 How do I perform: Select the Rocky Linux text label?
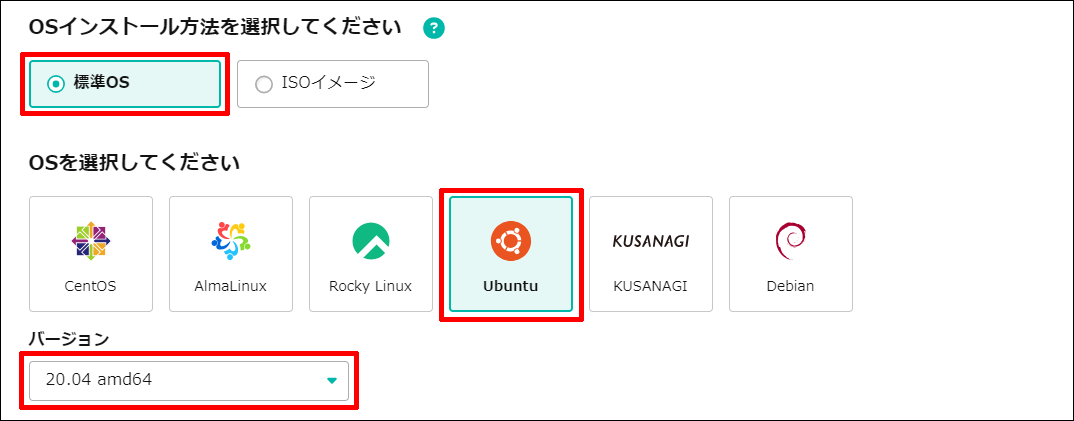click(371, 286)
